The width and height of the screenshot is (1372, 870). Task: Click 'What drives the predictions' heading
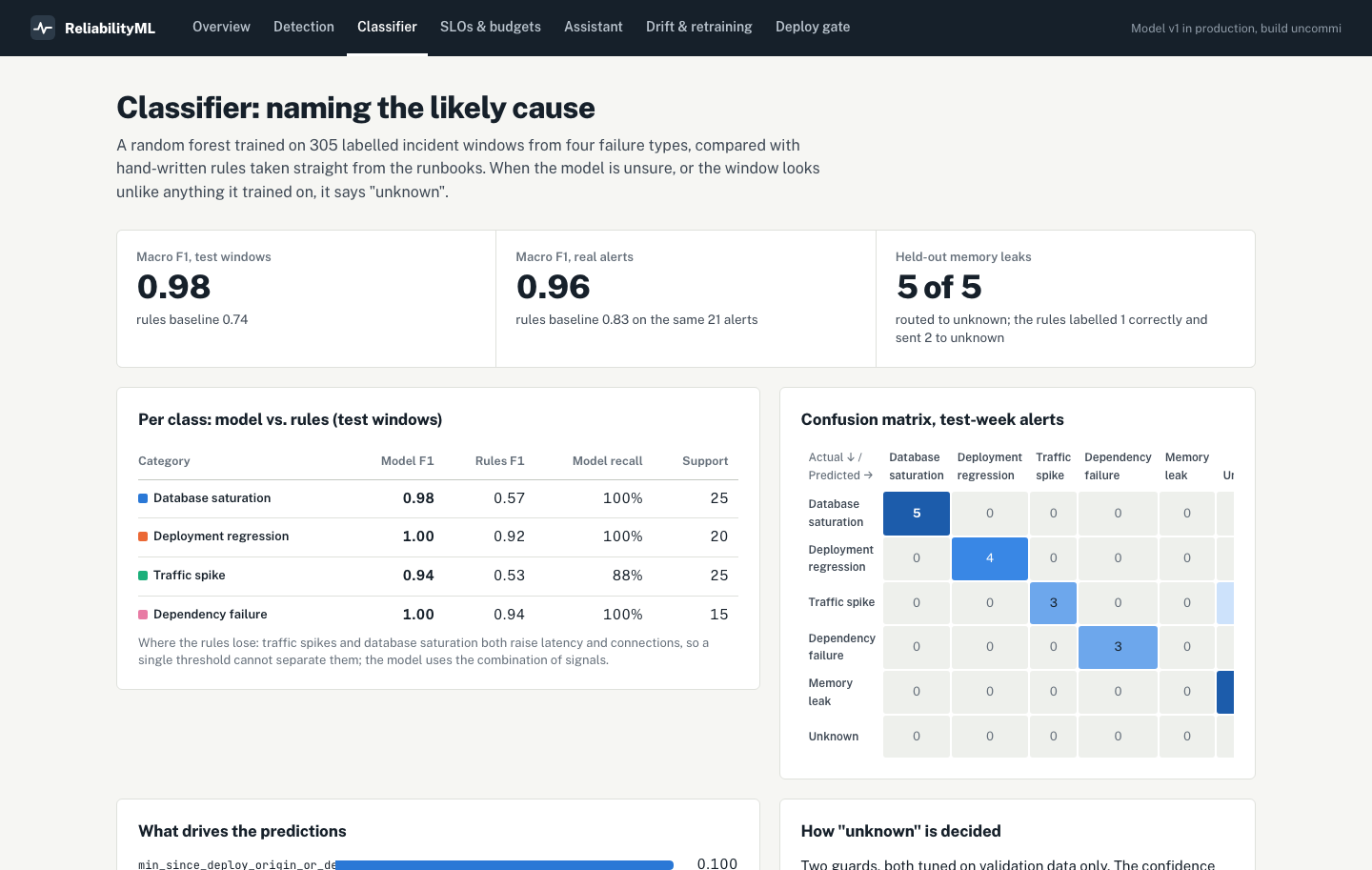click(x=242, y=831)
